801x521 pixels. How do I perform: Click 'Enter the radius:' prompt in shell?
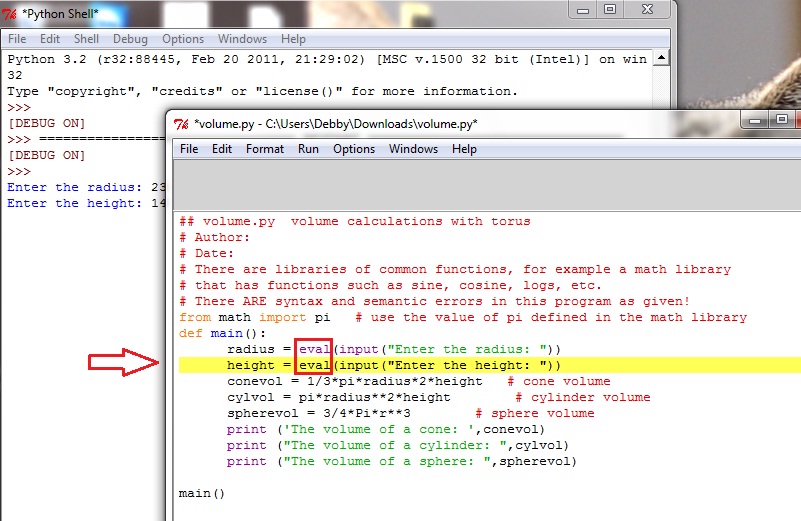click(75, 187)
